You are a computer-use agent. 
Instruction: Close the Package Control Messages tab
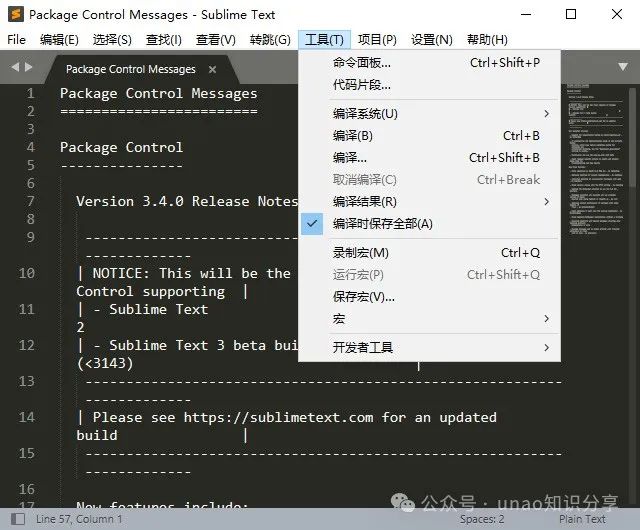coord(212,69)
